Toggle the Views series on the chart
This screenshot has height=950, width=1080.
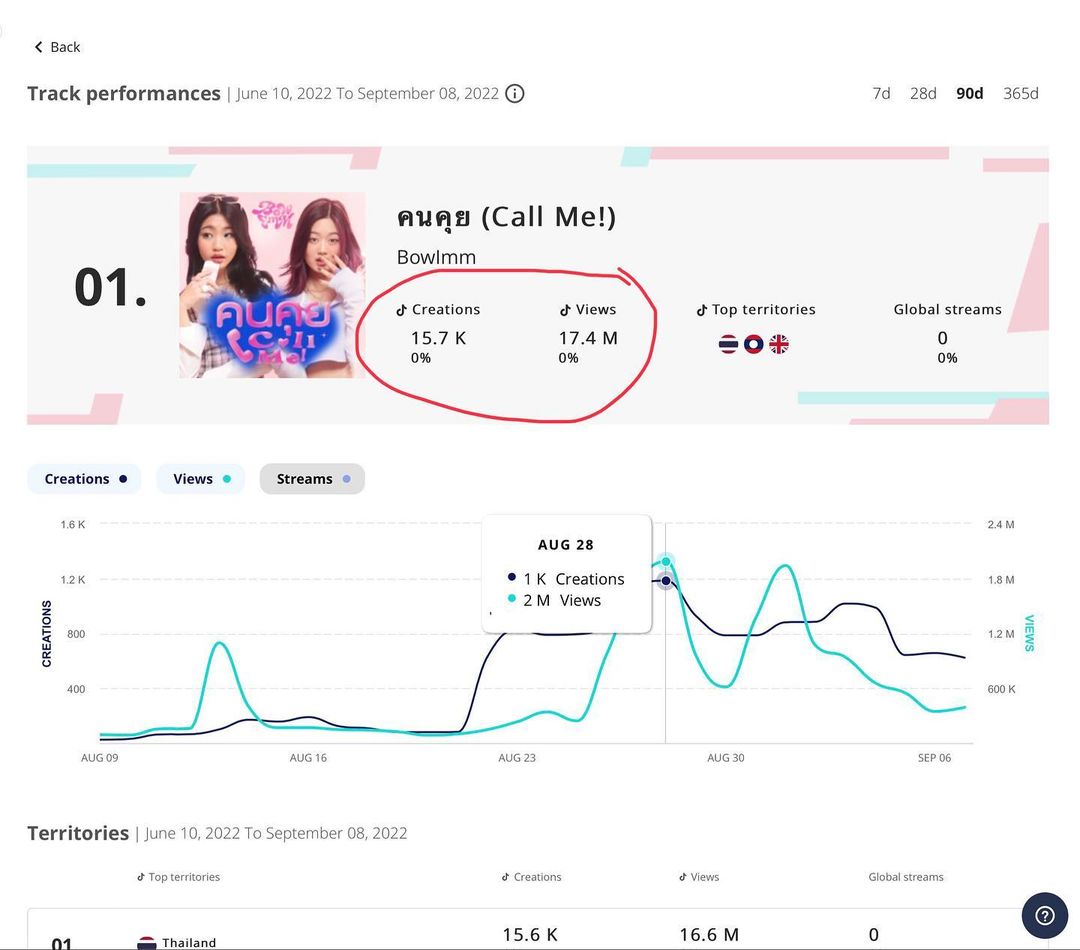point(201,479)
